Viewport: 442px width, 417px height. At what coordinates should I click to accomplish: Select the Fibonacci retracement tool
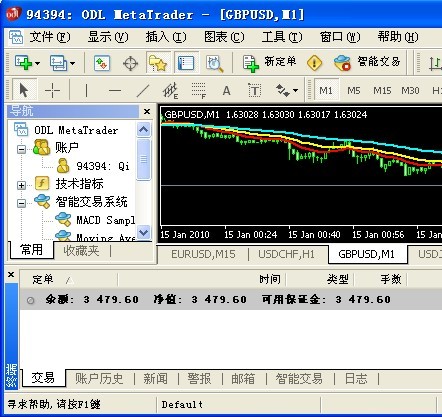199,90
